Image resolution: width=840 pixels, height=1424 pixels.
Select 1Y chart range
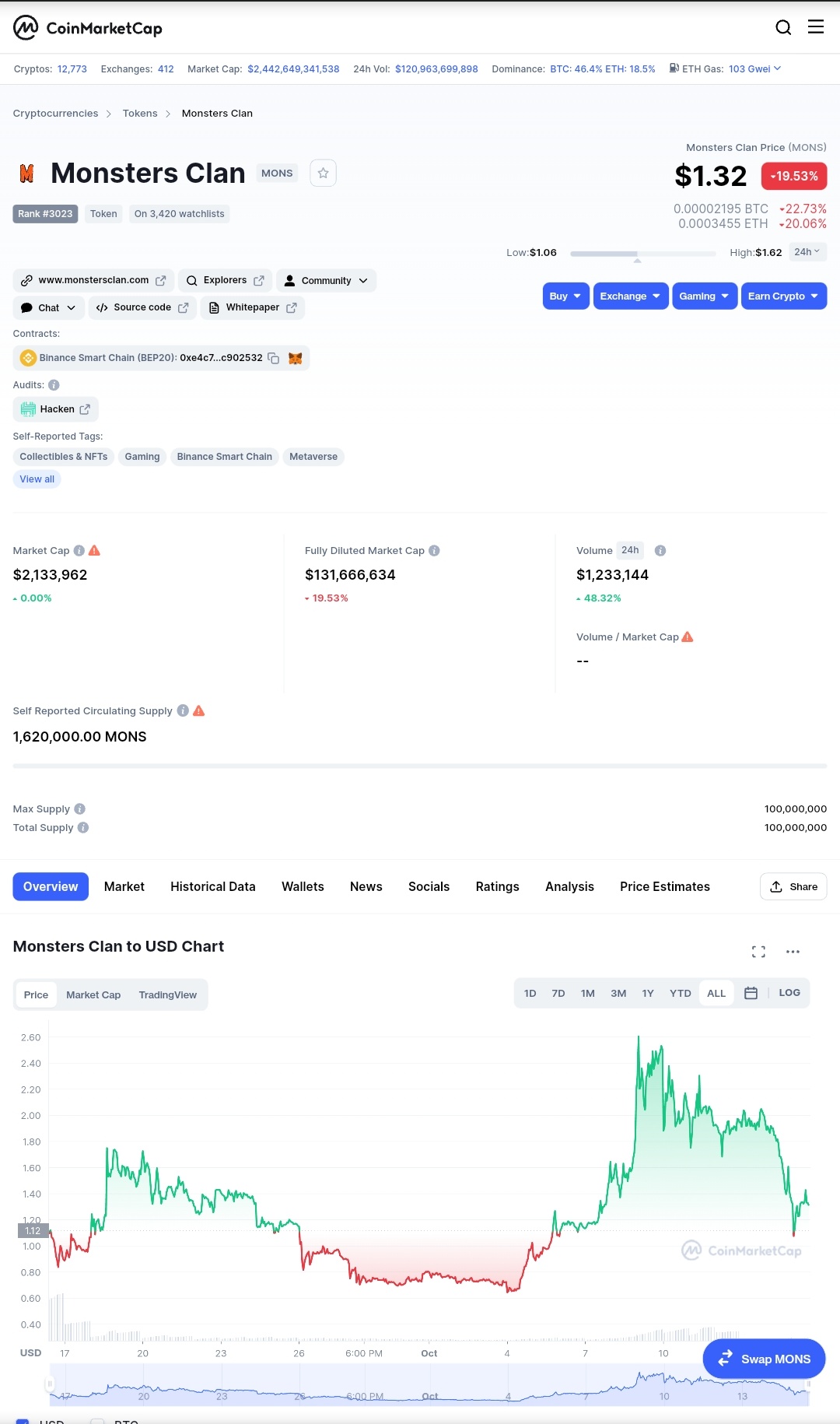point(648,993)
